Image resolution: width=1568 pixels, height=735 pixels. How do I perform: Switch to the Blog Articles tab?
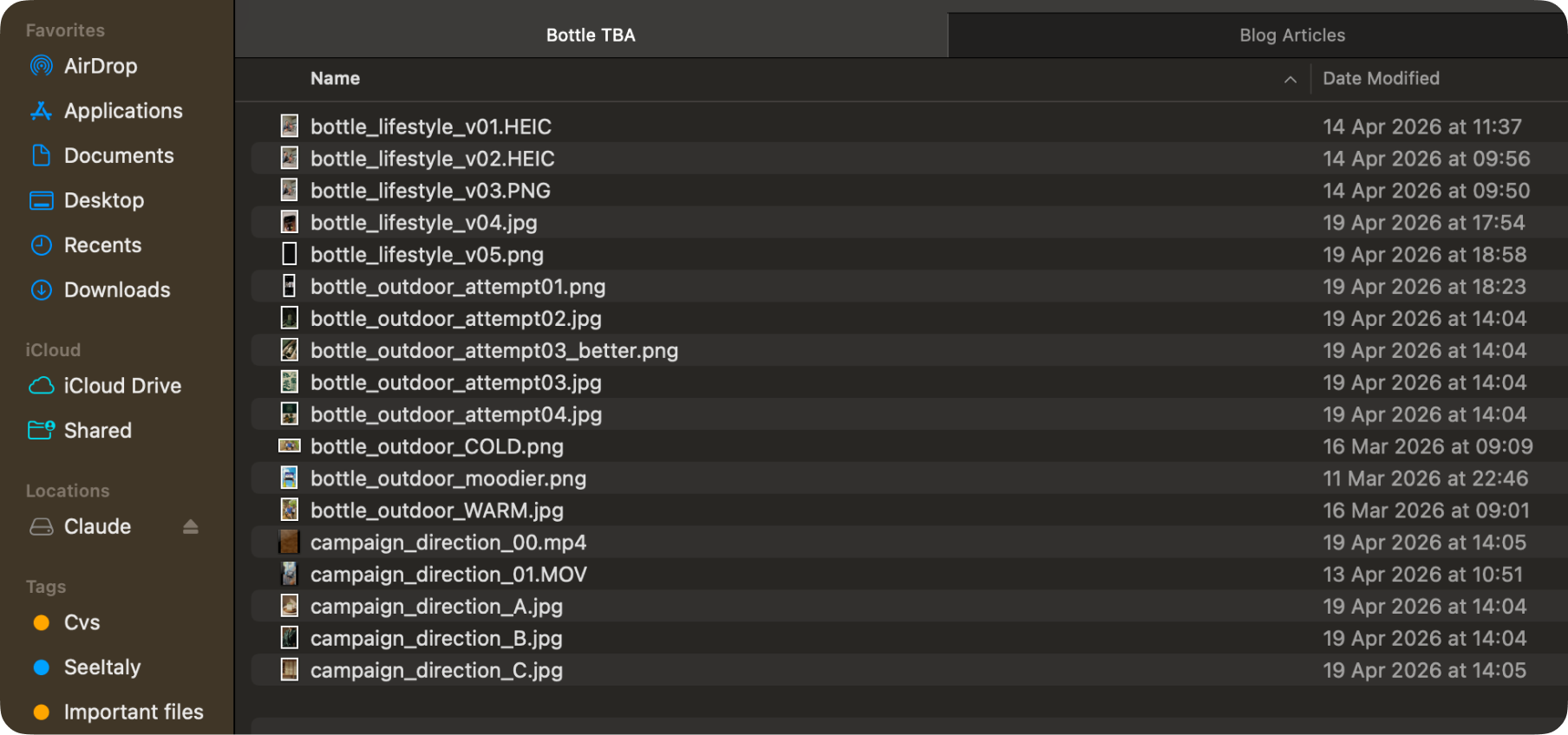tap(1292, 36)
